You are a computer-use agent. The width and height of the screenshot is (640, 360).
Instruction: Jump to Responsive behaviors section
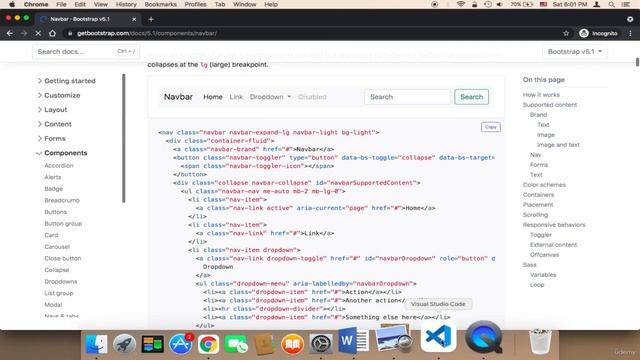point(554,225)
